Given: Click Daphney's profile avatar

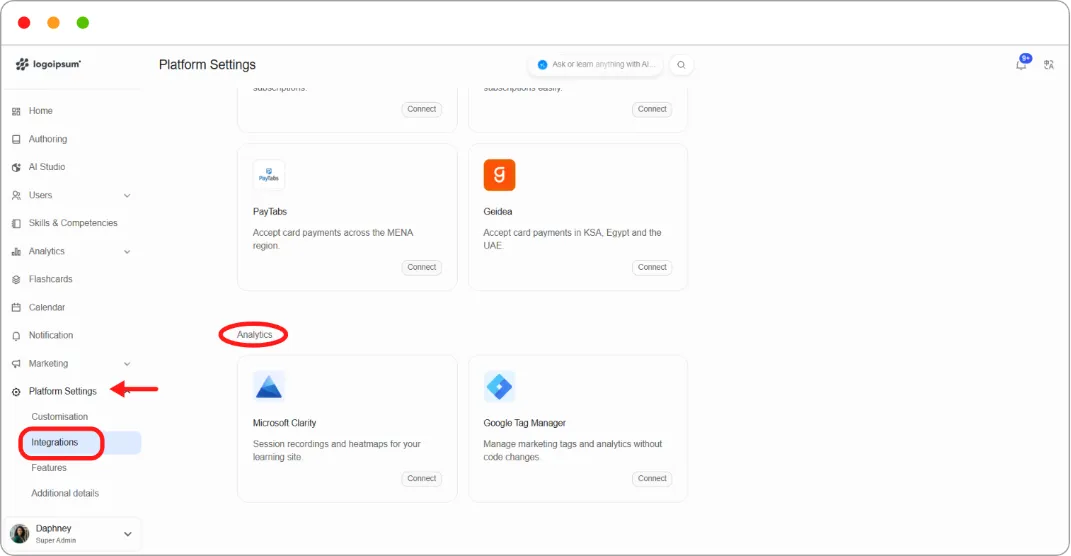Looking at the screenshot, I should tap(20, 533).
